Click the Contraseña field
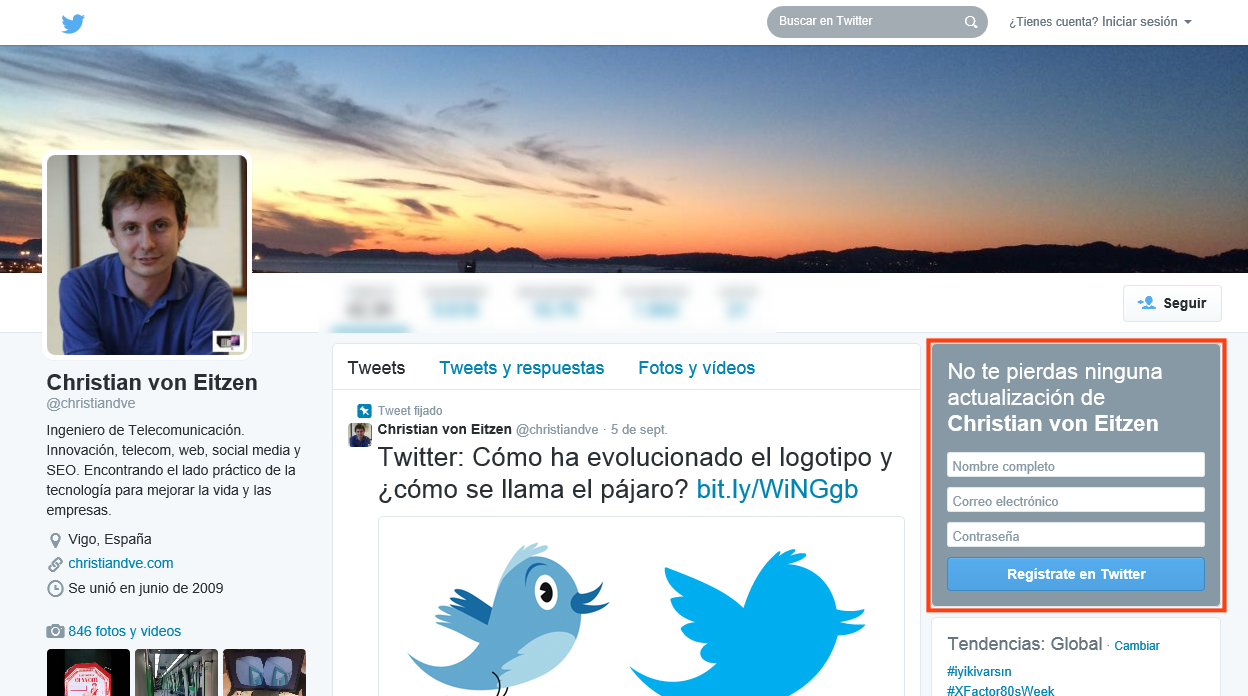The width and height of the screenshot is (1248, 696). (1076, 535)
